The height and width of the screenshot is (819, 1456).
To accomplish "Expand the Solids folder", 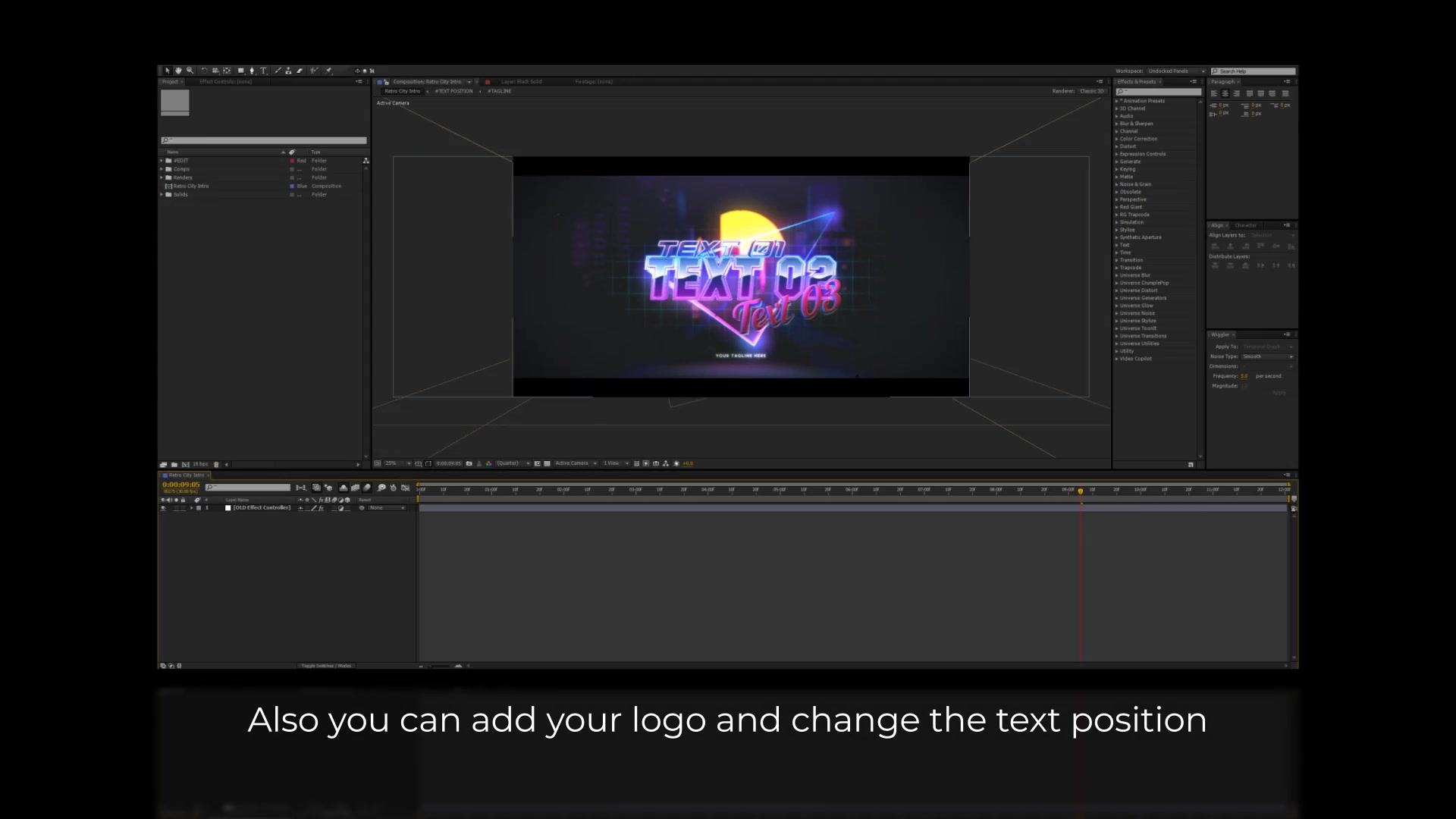I will (x=162, y=194).
